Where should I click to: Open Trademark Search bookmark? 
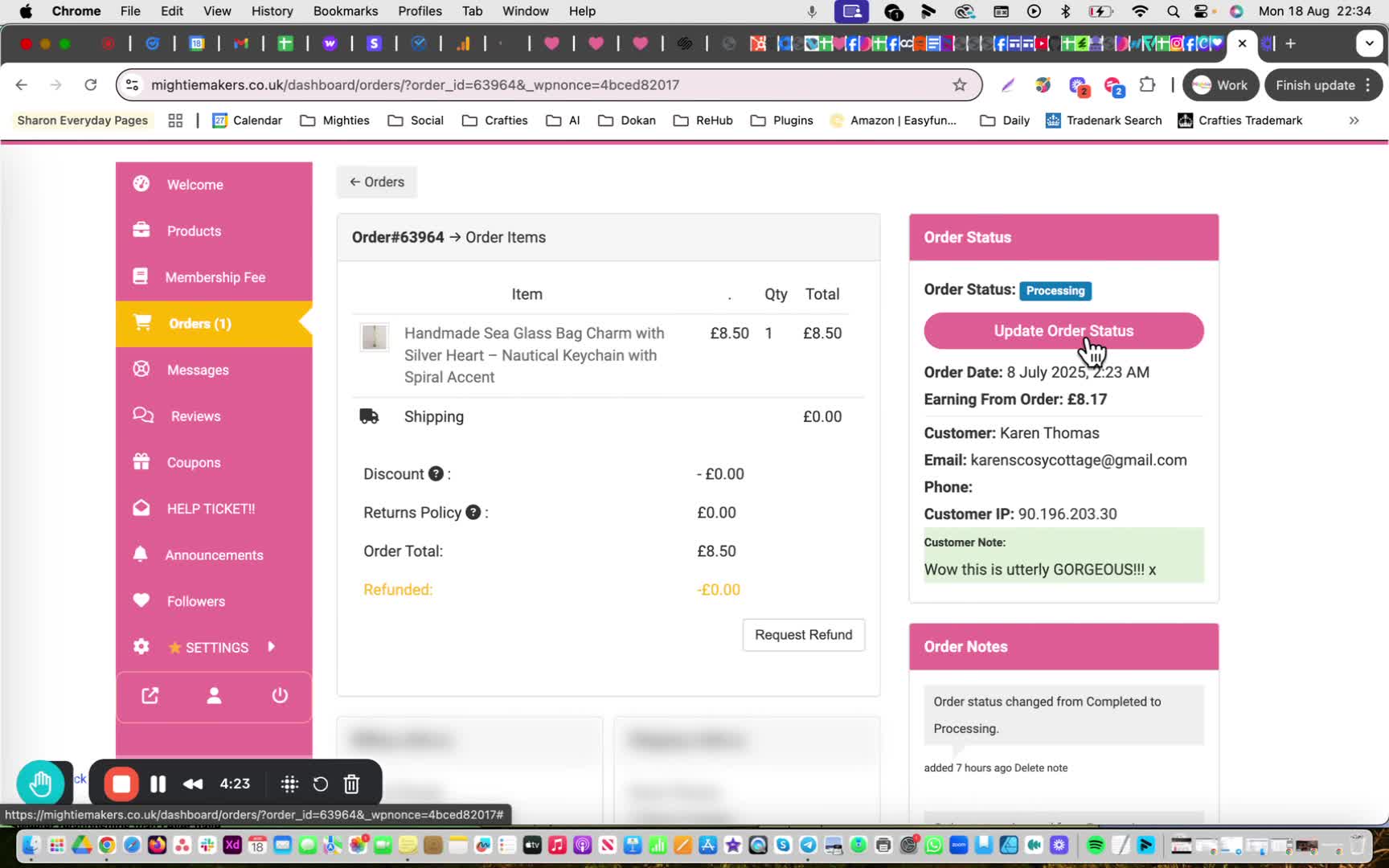1104,121
